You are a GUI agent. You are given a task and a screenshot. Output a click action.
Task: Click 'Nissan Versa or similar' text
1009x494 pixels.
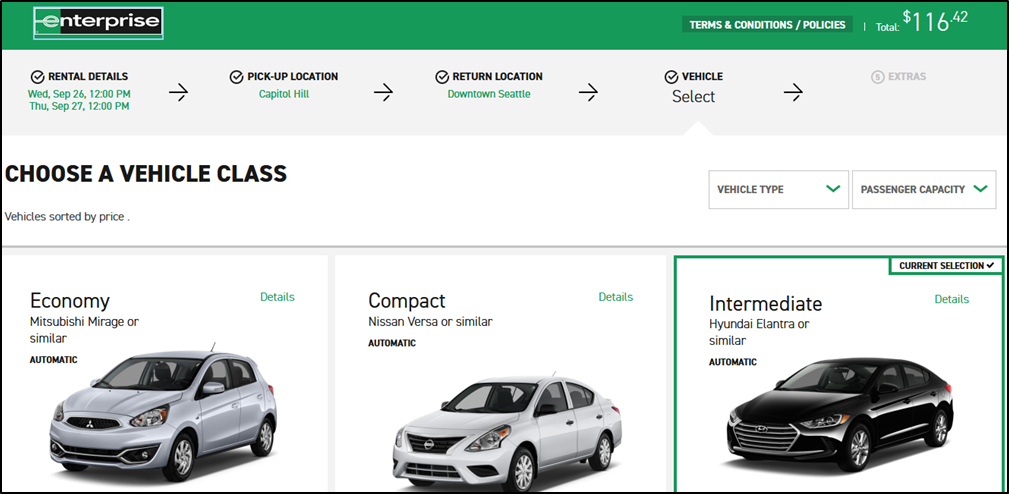(x=430, y=321)
